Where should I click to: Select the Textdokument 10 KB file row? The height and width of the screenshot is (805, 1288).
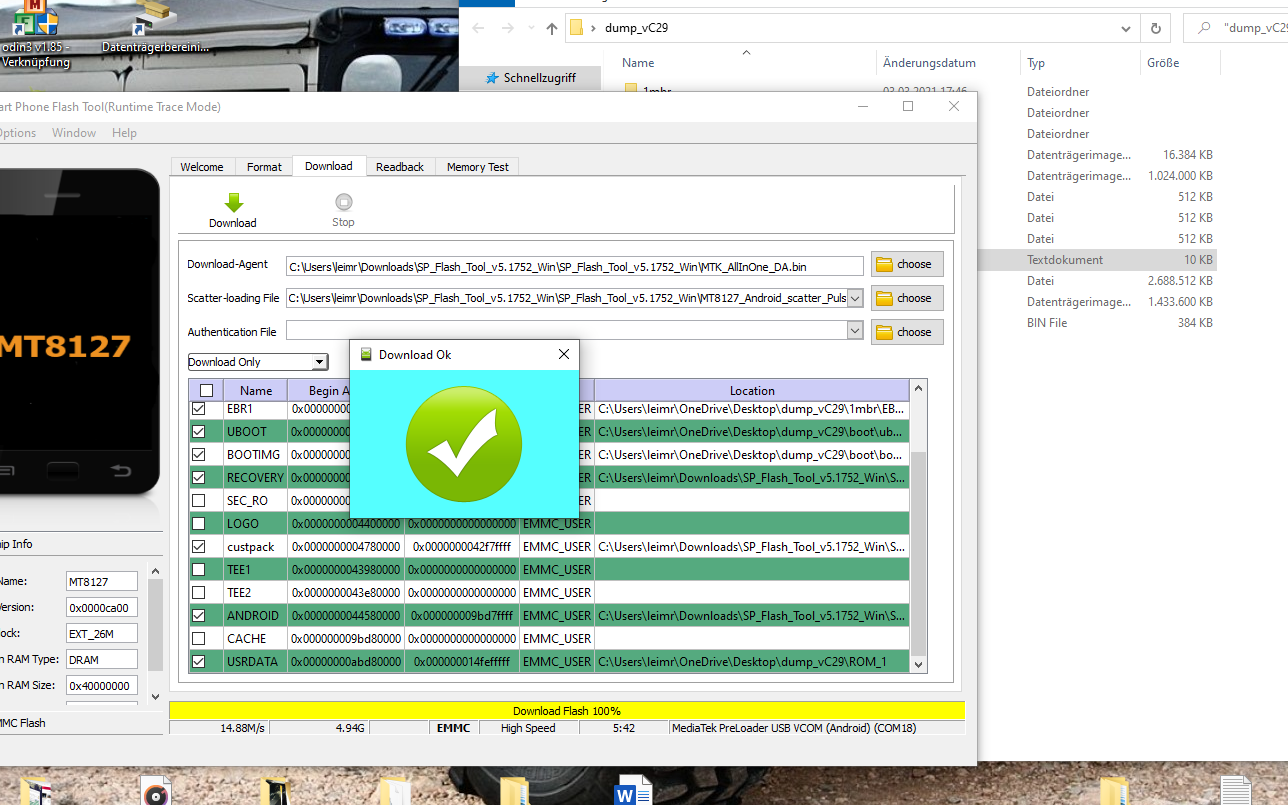1097,260
